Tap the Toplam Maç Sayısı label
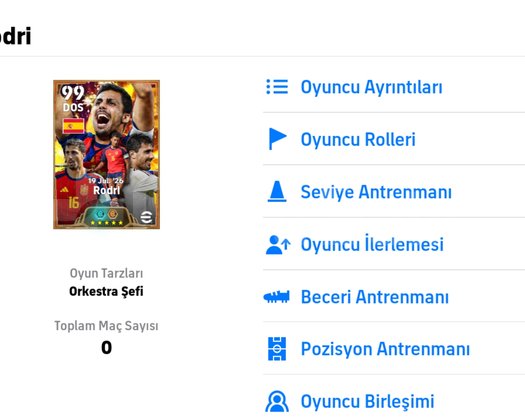Image resolution: width=525 pixels, height=420 pixels. 106,326
